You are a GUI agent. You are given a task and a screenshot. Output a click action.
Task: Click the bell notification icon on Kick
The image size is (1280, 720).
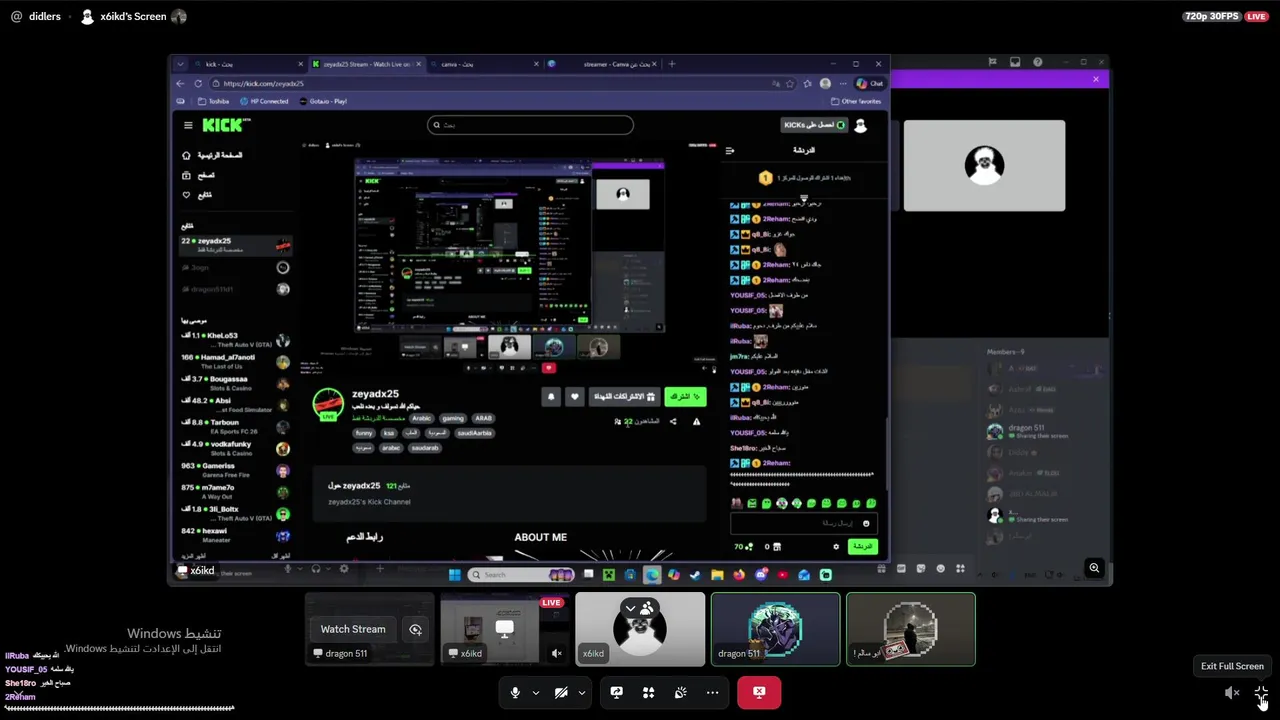(551, 397)
